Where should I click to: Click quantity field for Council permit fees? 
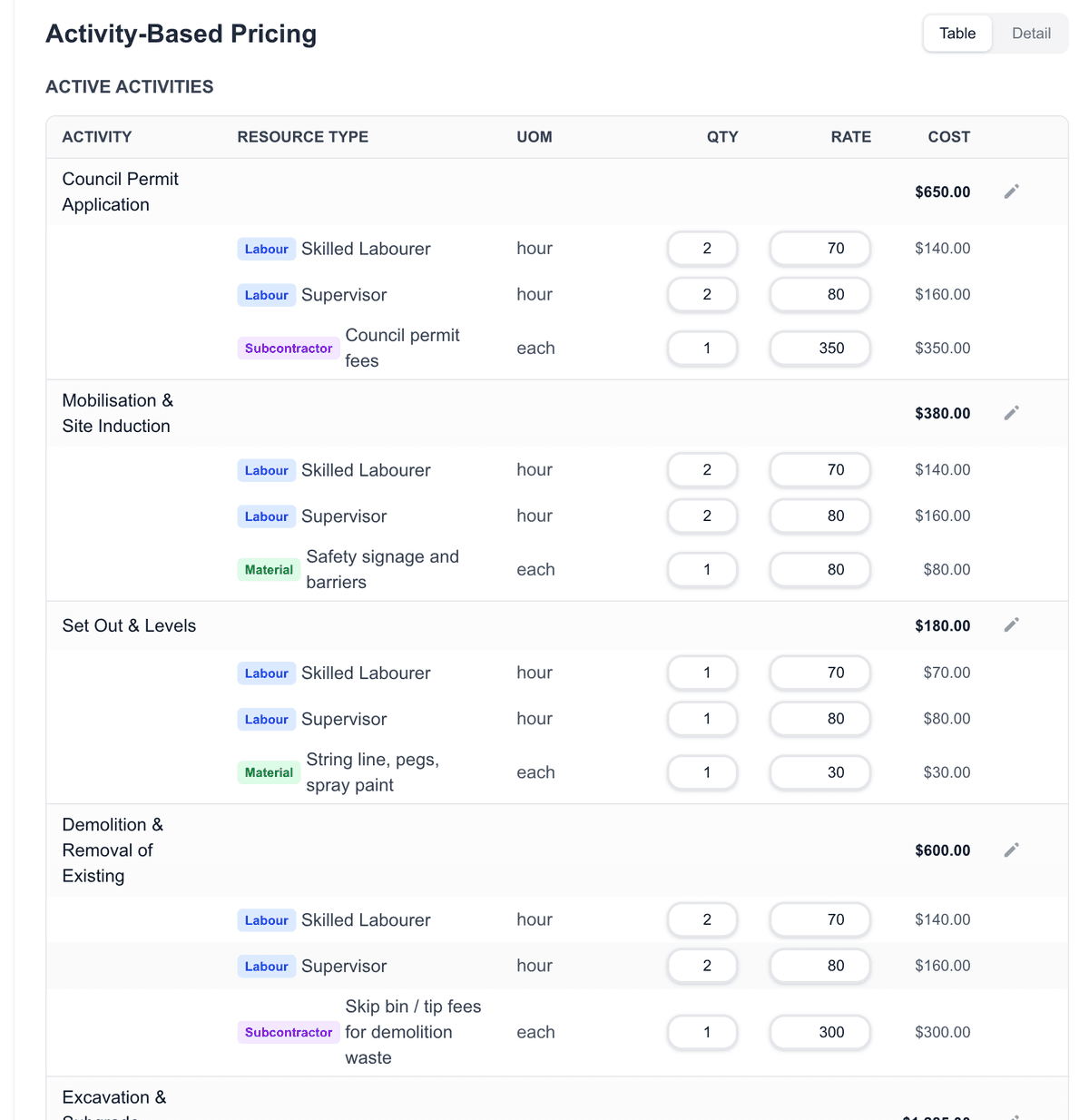[702, 349]
